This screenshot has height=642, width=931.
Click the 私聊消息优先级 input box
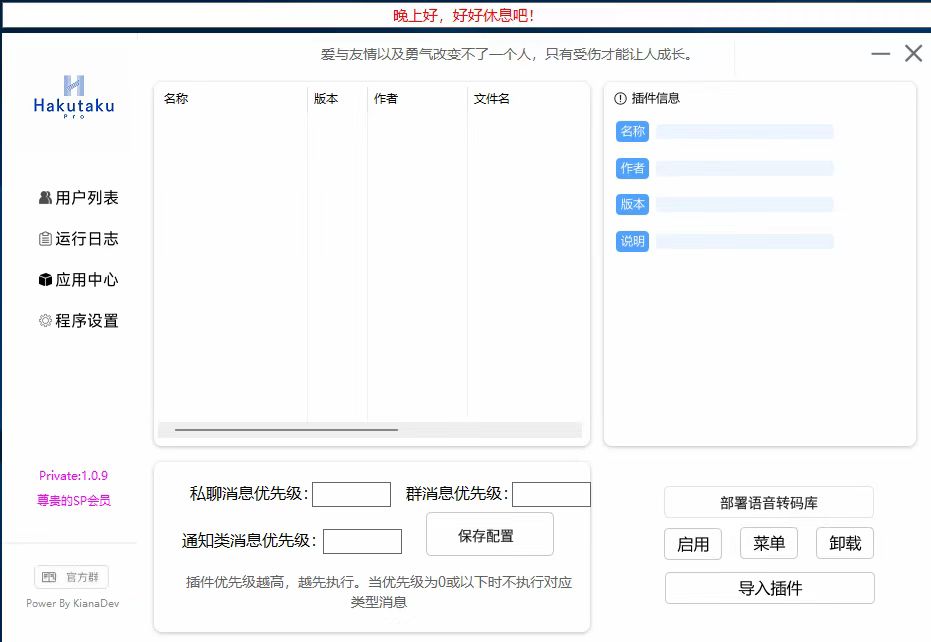pos(351,494)
